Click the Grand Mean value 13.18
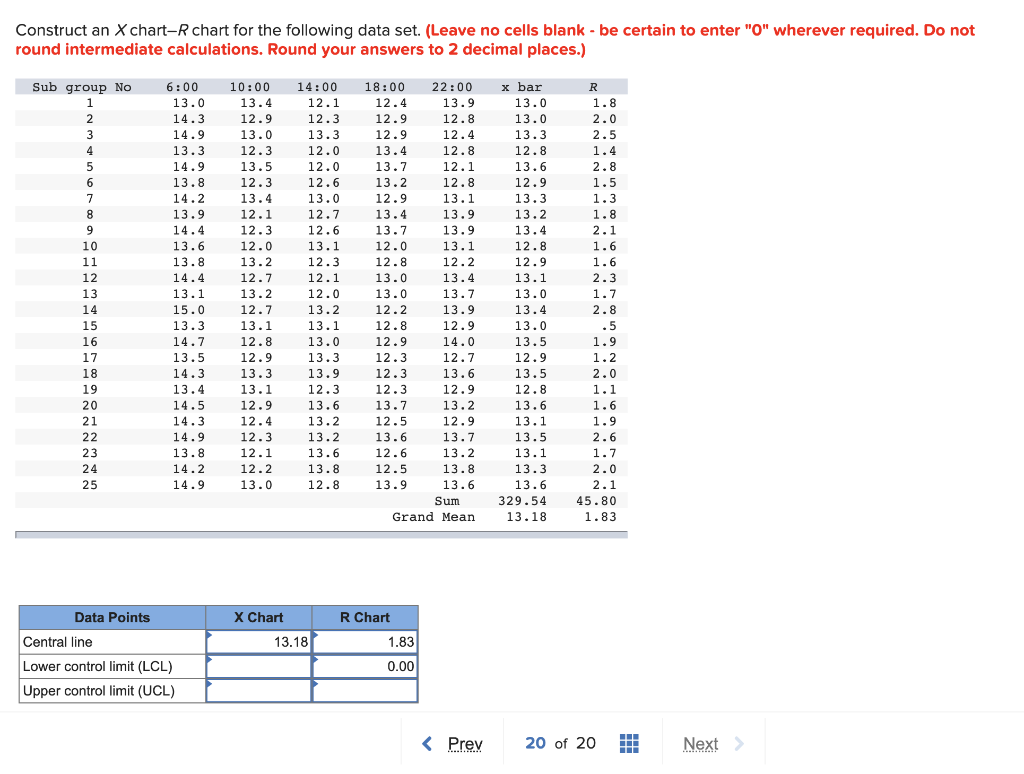This screenshot has height=774, width=1024. coord(527,516)
